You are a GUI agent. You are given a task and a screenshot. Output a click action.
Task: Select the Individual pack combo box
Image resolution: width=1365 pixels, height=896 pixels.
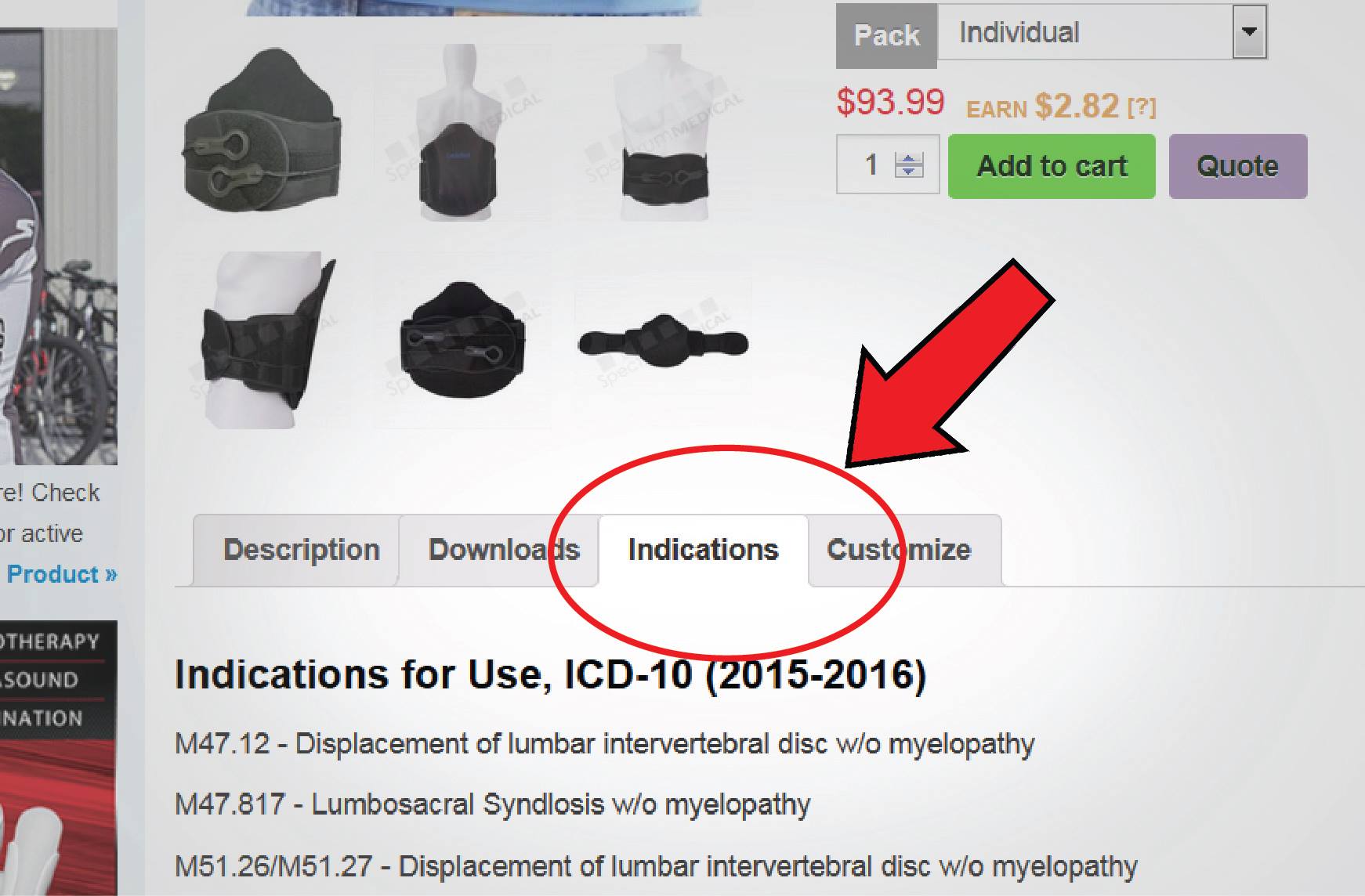pos(1102,32)
